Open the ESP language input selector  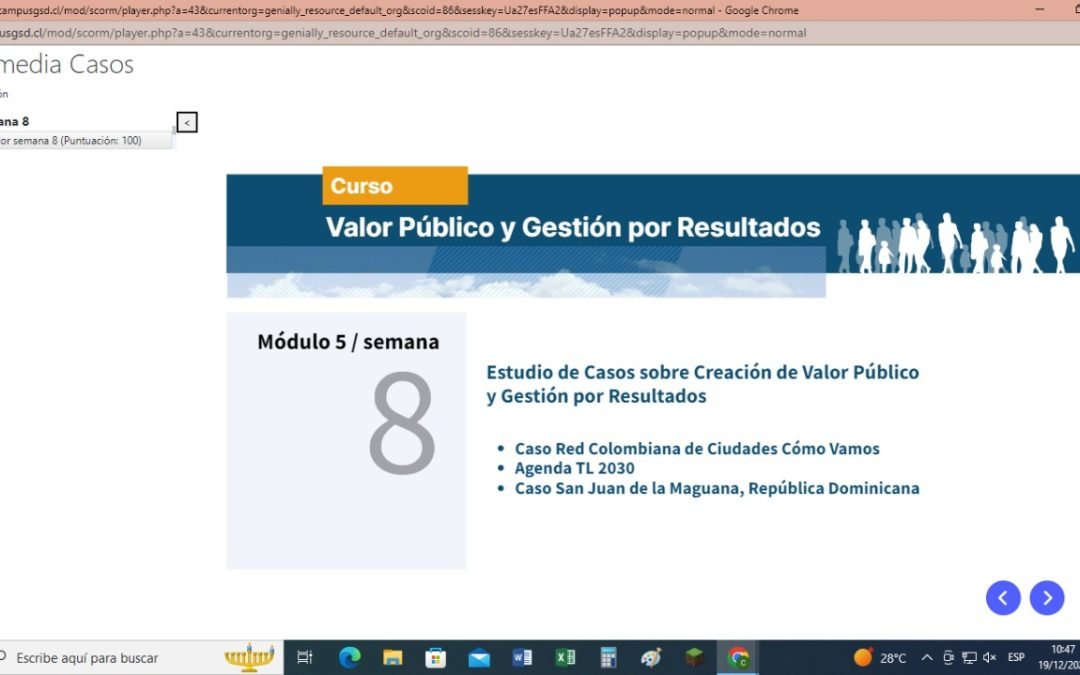1016,657
